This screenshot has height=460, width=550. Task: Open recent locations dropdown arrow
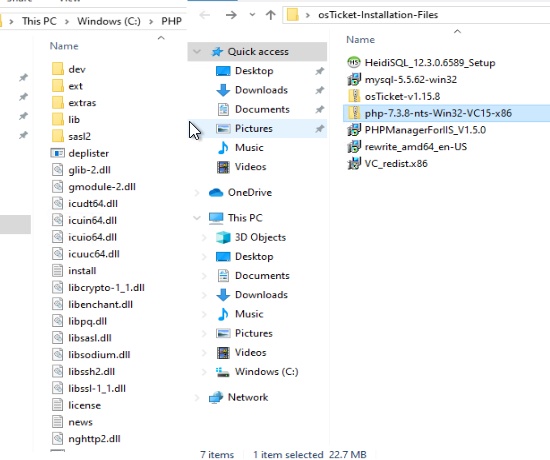tap(252, 15)
